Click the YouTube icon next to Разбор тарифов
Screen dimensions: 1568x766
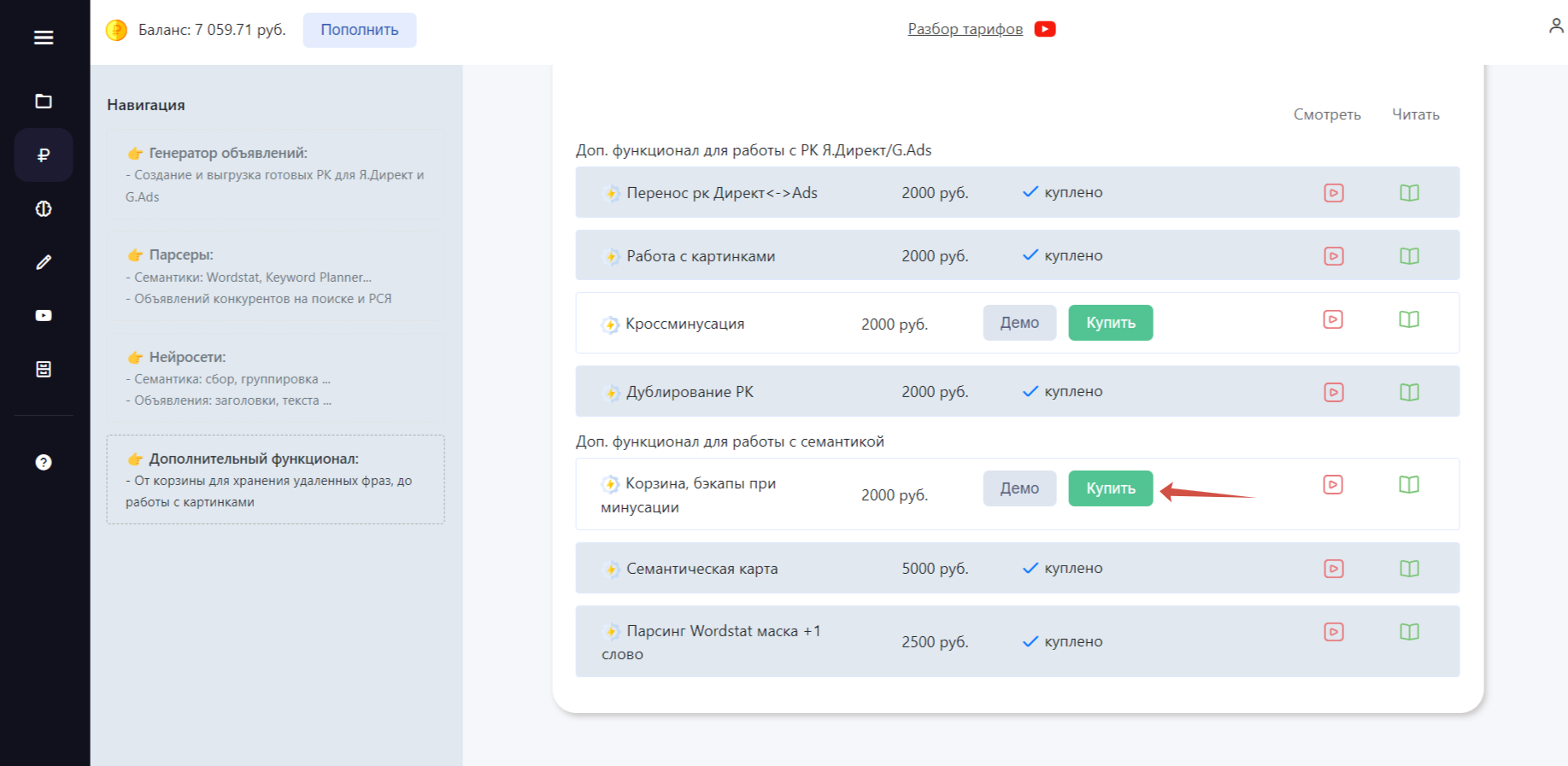(x=1045, y=29)
